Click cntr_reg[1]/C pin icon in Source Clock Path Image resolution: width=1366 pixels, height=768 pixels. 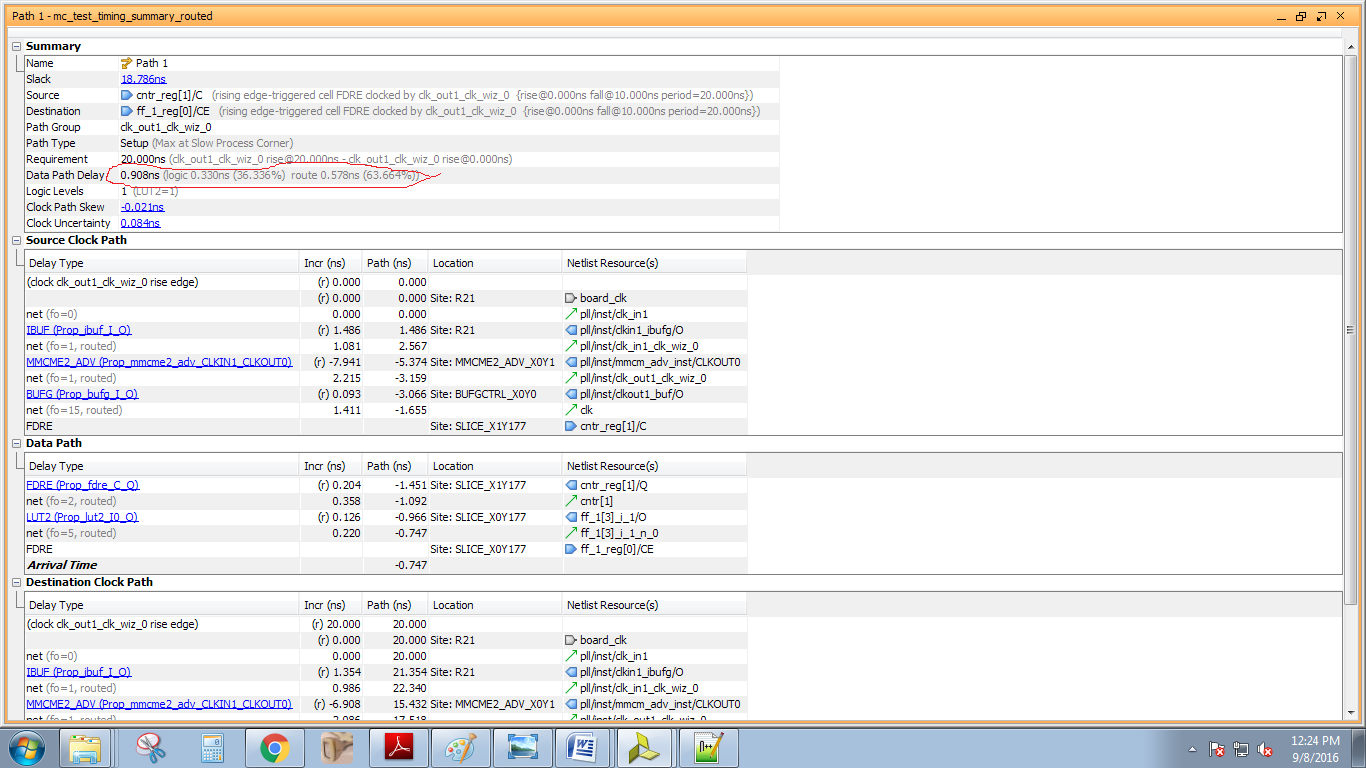pyautogui.click(x=571, y=426)
